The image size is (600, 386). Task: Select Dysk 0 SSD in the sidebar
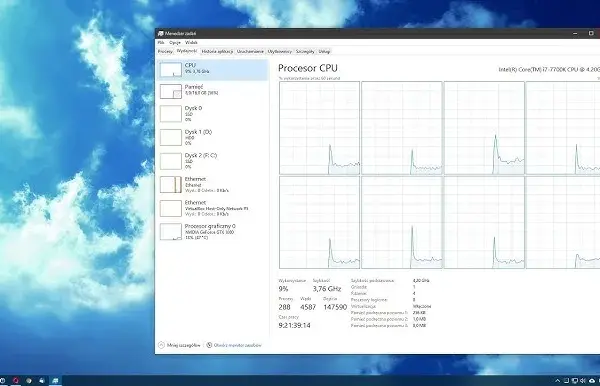click(212, 114)
